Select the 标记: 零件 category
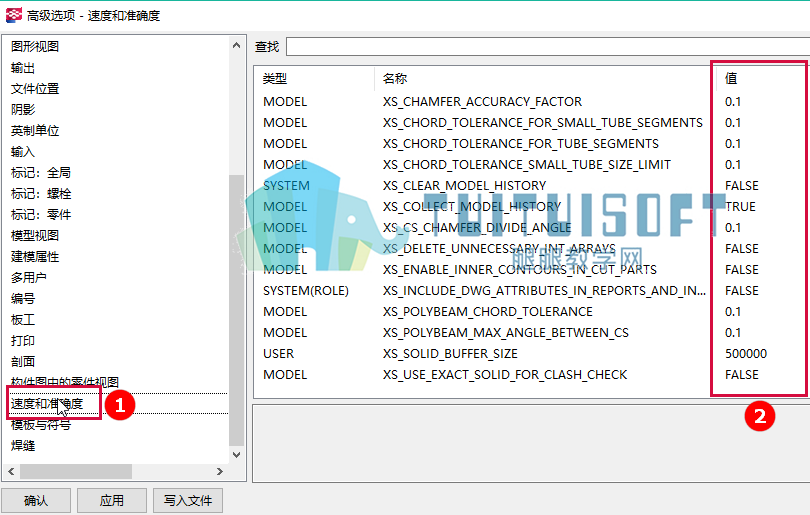810x515 pixels. 41,214
